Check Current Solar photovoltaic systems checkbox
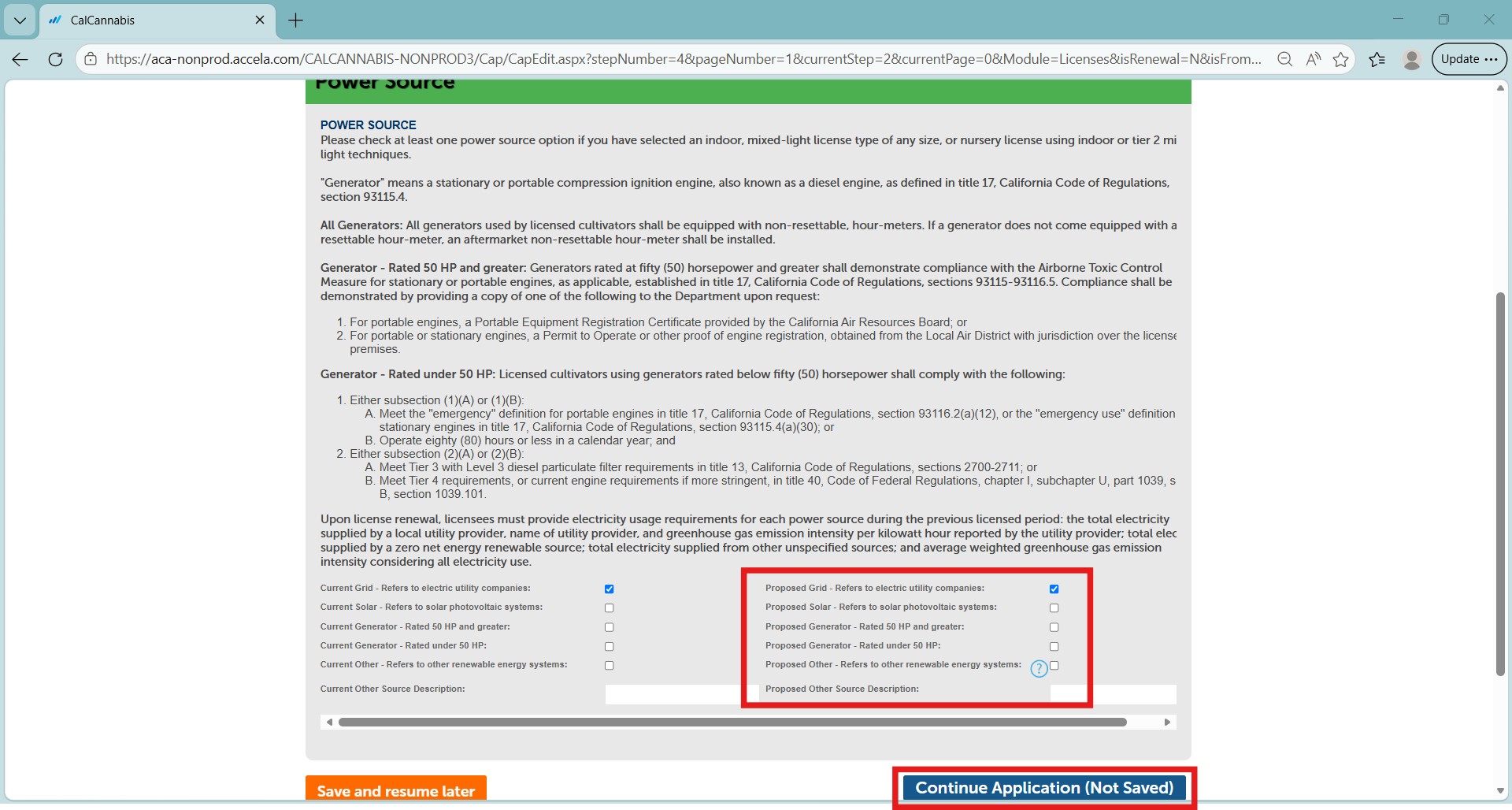The image size is (1512, 810). (610, 608)
